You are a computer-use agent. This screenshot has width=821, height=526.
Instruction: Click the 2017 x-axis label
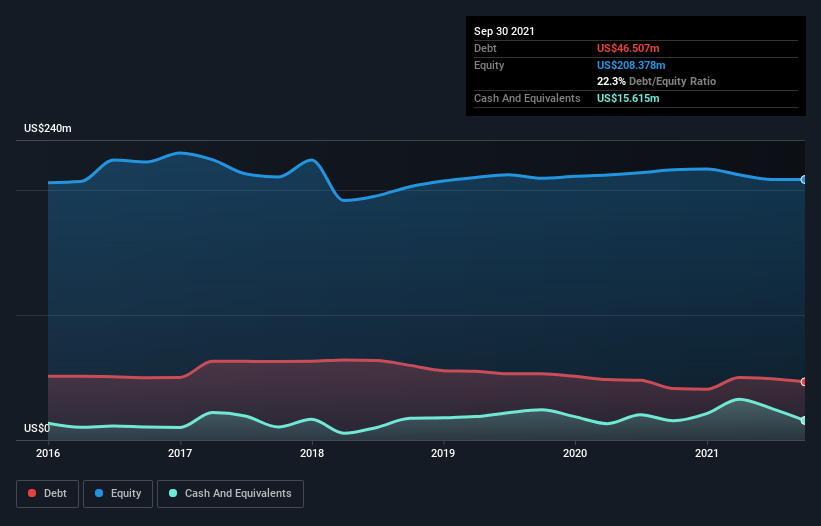click(180, 453)
